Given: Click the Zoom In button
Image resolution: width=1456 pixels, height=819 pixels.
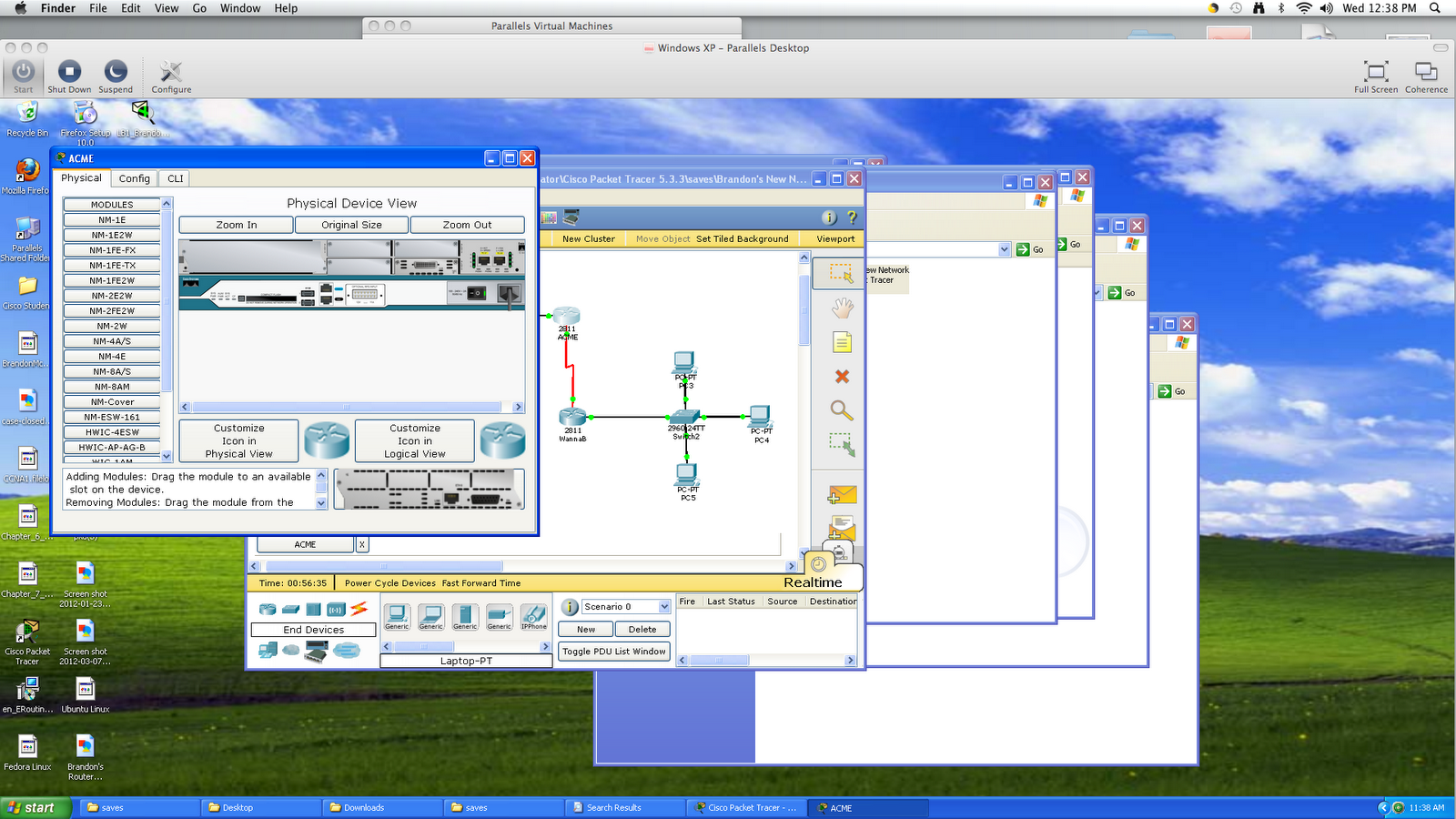Looking at the screenshot, I should [237, 225].
